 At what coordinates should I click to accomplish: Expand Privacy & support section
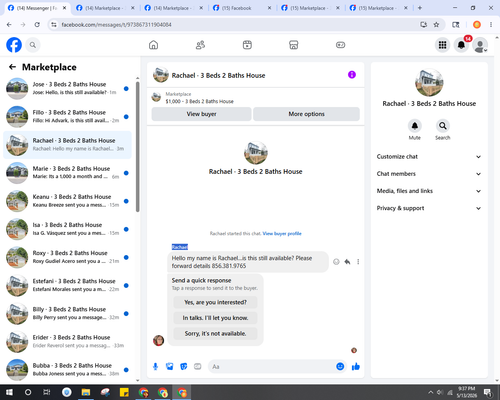pyautogui.click(x=429, y=208)
